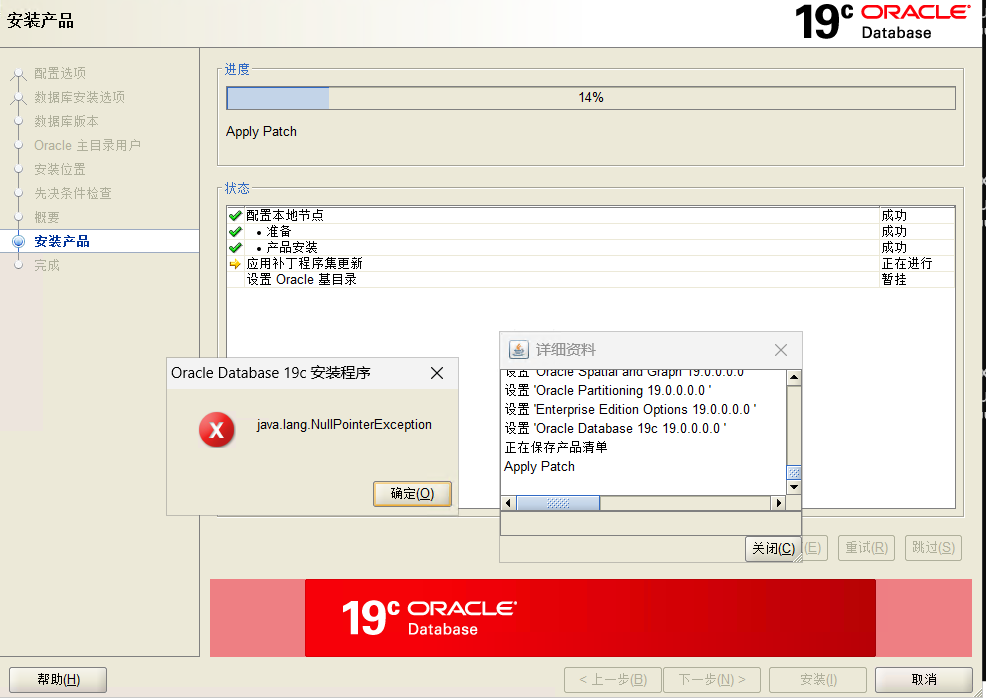Select the 安装位置 step
Image resolution: width=986 pixels, height=700 pixels.
click(x=60, y=169)
